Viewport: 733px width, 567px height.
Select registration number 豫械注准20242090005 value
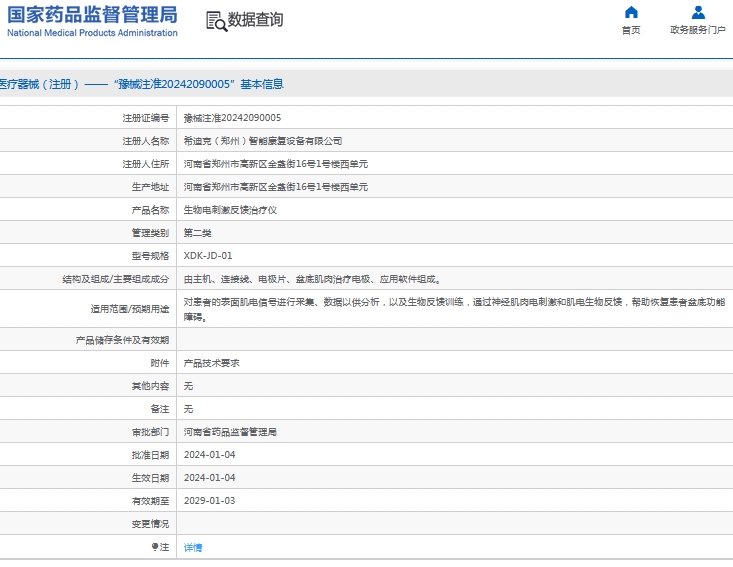232,118
